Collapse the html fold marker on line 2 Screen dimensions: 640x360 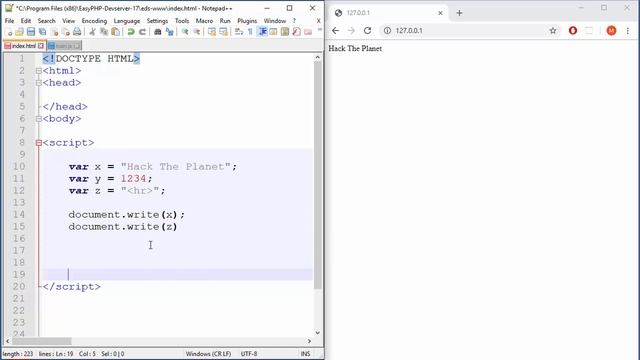(38, 71)
